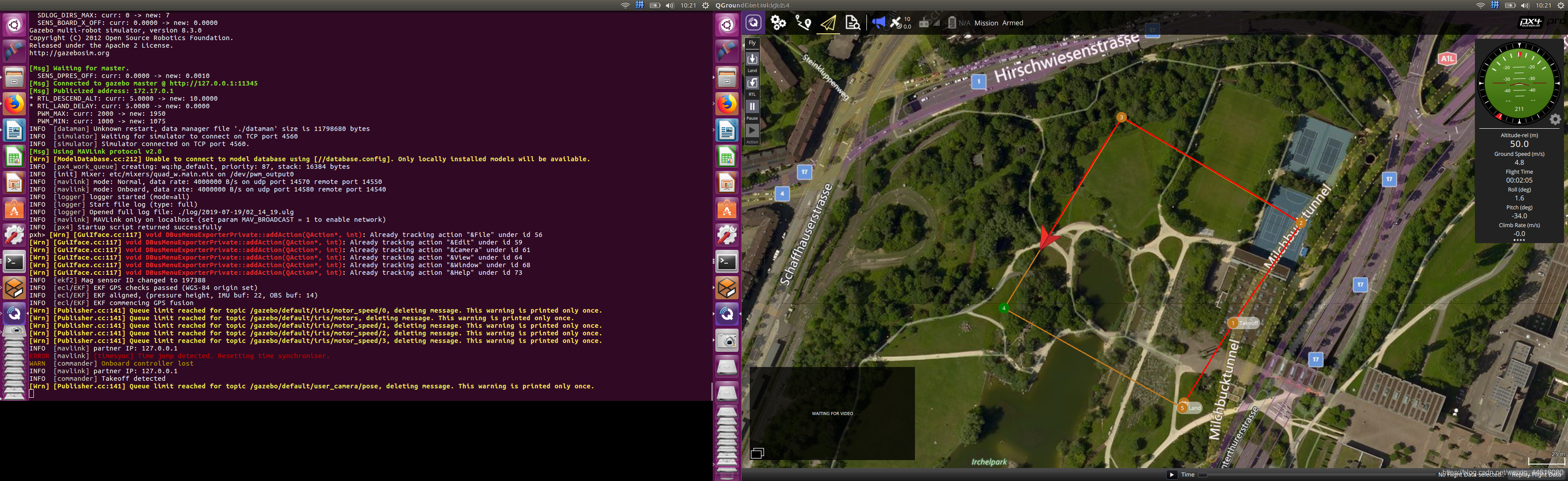1568x481 pixels.
Task: Open Gazebo icon in right dock
Action: (727, 288)
